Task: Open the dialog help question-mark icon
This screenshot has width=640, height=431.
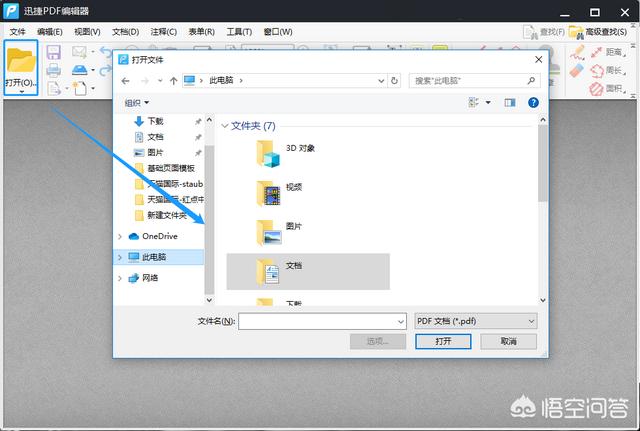Action: click(x=534, y=102)
